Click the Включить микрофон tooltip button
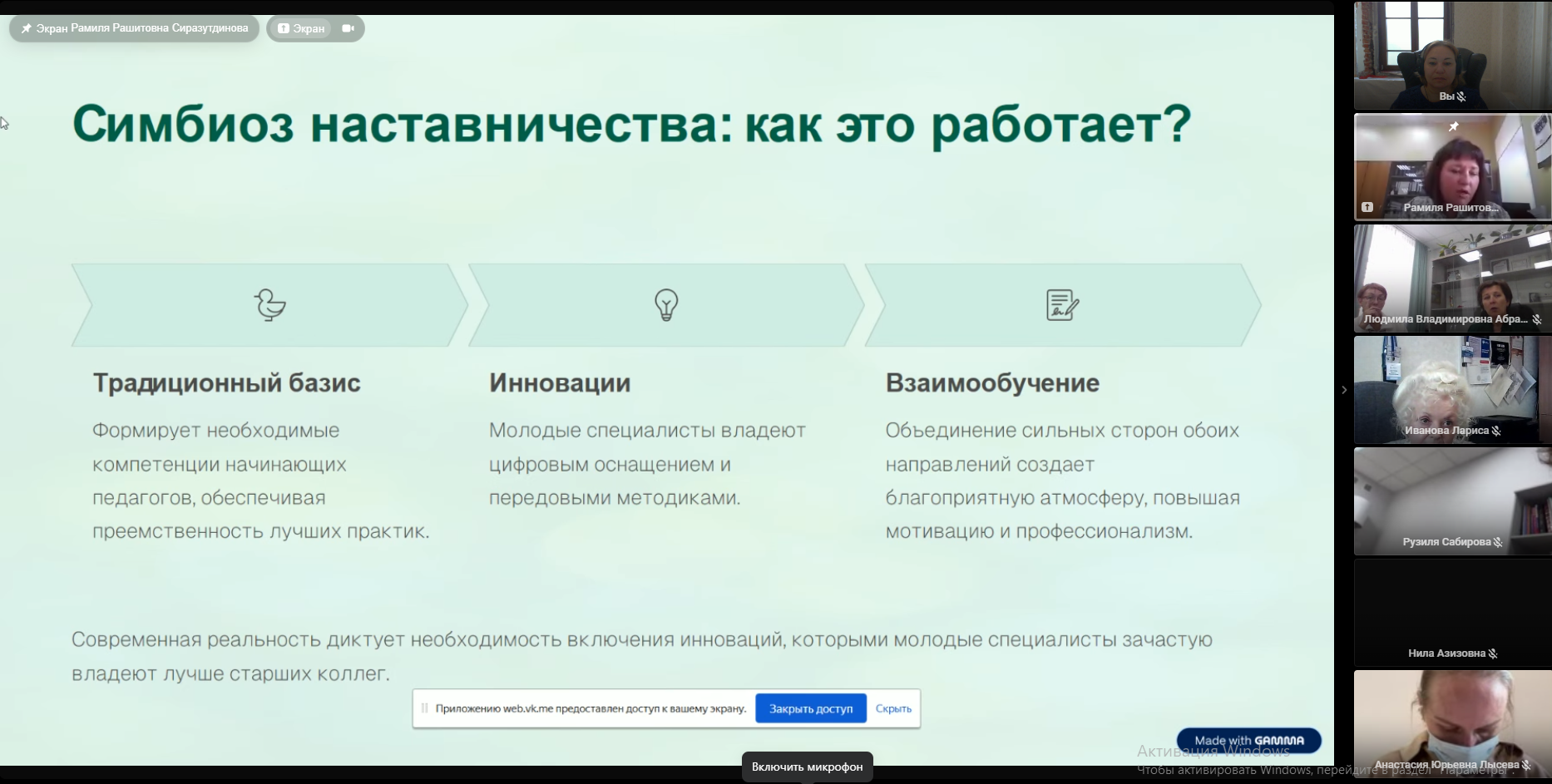 click(x=807, y=767)
